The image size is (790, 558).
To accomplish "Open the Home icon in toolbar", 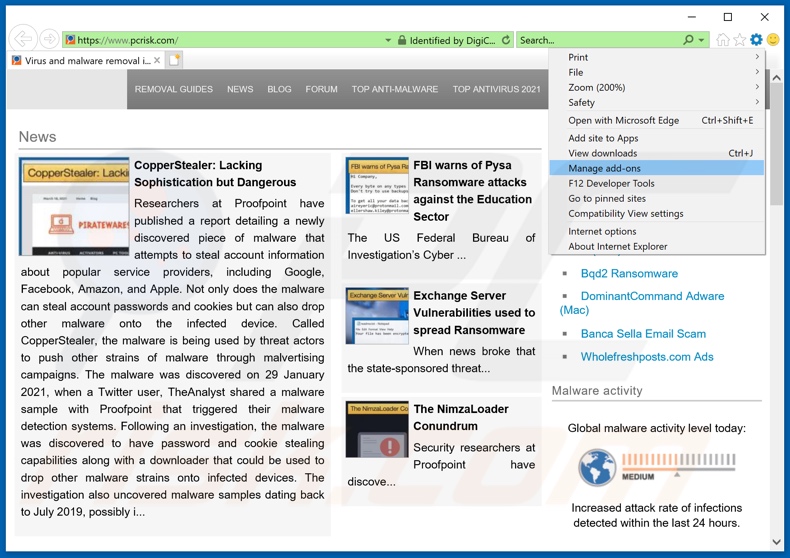I will pyautogui.click(x=722, y=40).
